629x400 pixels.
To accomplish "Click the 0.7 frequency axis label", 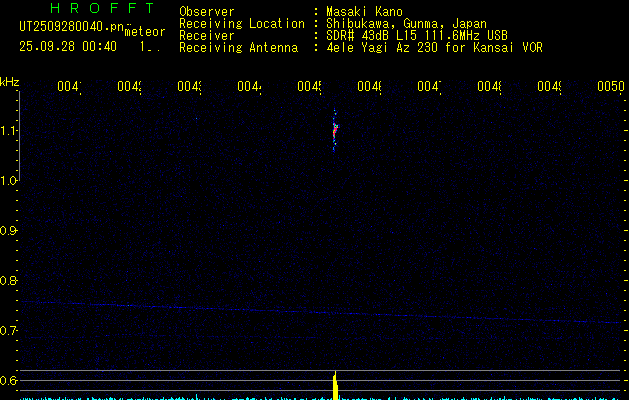I will point(10,330).
